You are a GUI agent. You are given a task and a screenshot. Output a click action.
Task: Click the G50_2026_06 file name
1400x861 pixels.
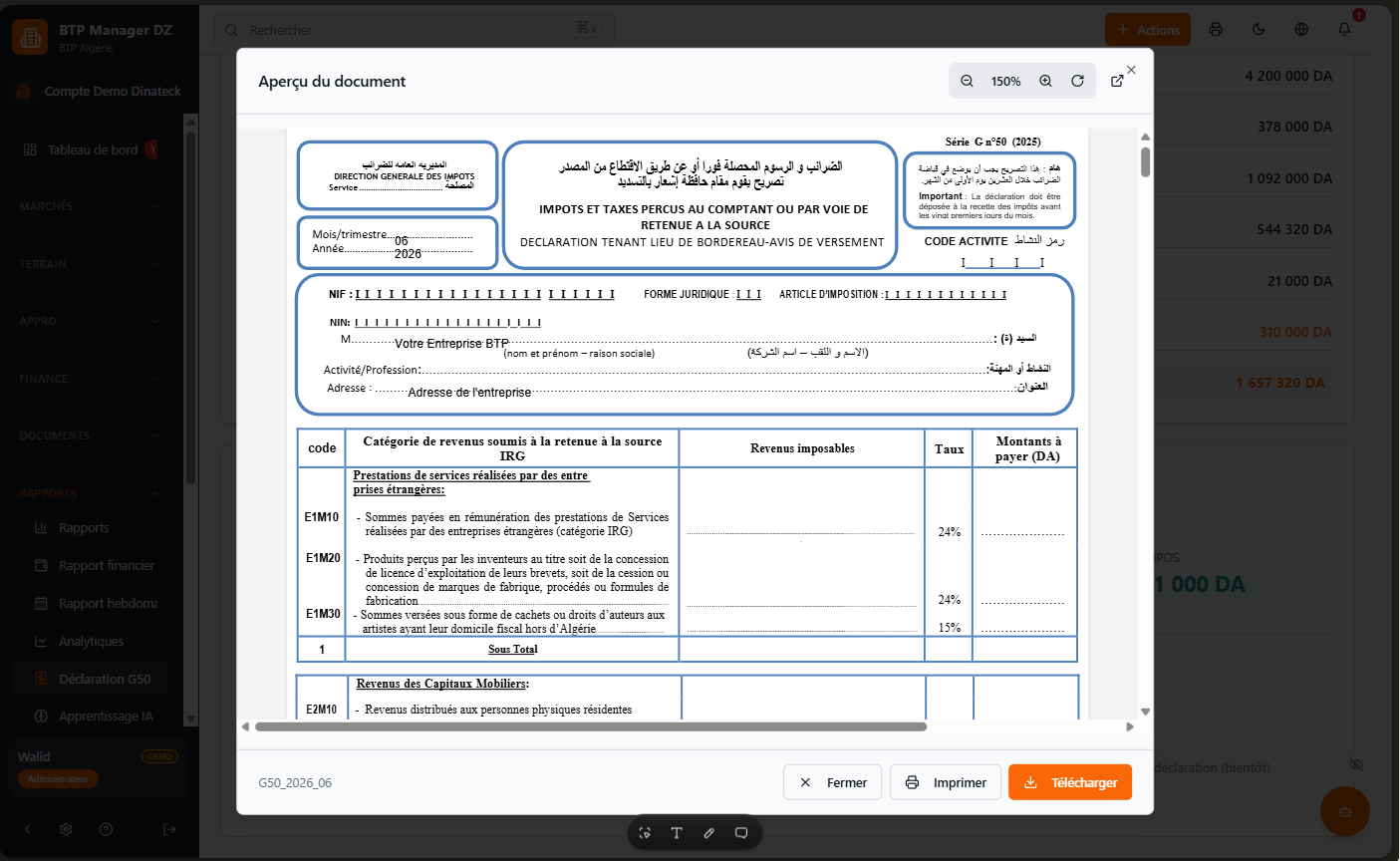coord(295,783)
